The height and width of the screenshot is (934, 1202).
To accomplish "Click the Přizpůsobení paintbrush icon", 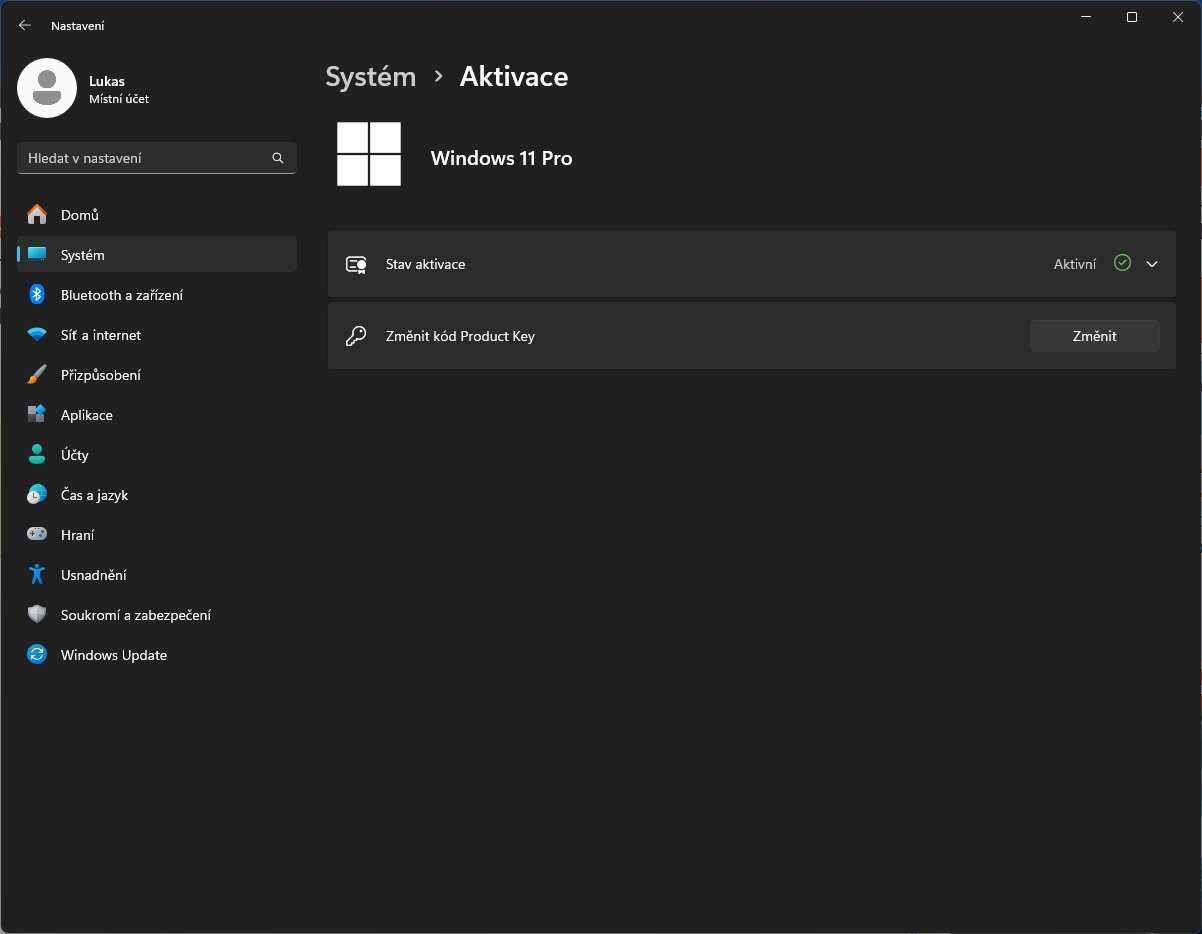I will [37, 375].
